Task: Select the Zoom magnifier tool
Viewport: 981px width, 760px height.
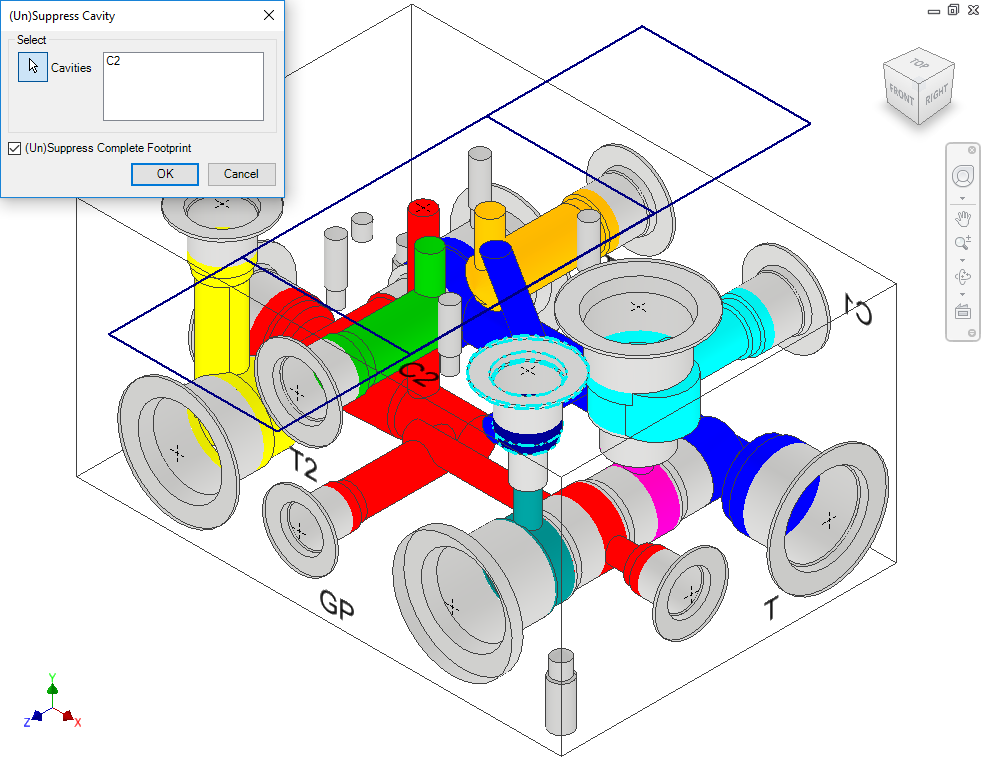Action: [x=963, y=243]
